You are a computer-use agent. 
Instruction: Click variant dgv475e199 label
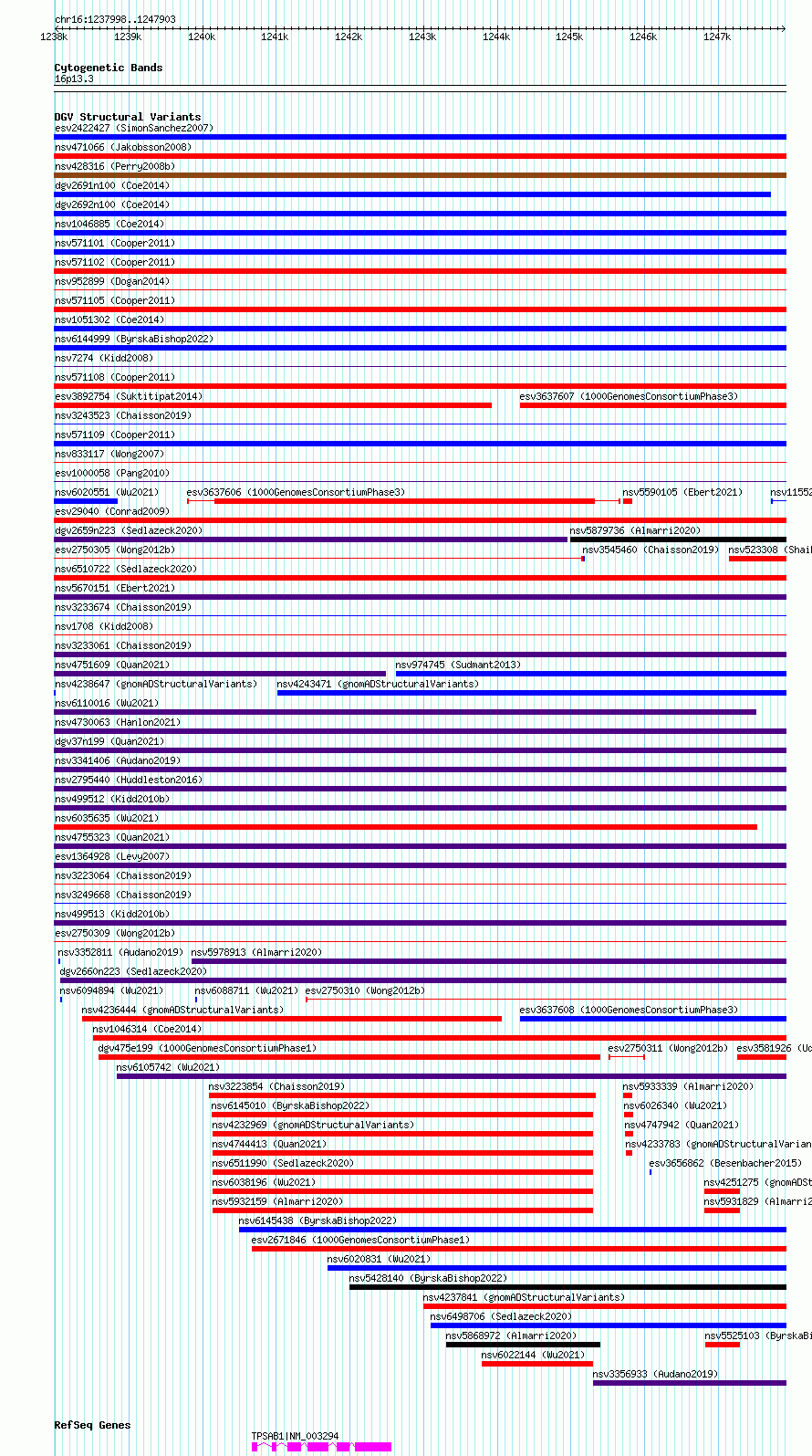tap(208, 1048)
